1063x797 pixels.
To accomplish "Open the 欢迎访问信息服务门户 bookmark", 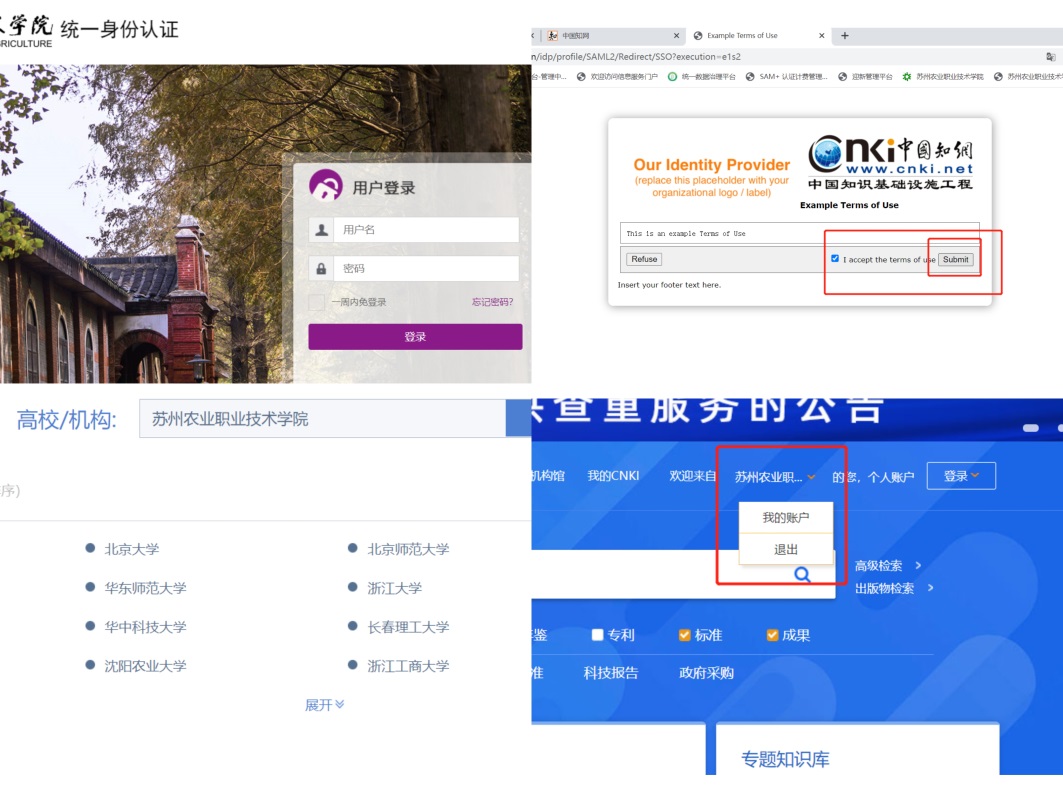I will [x=618, y=77].
